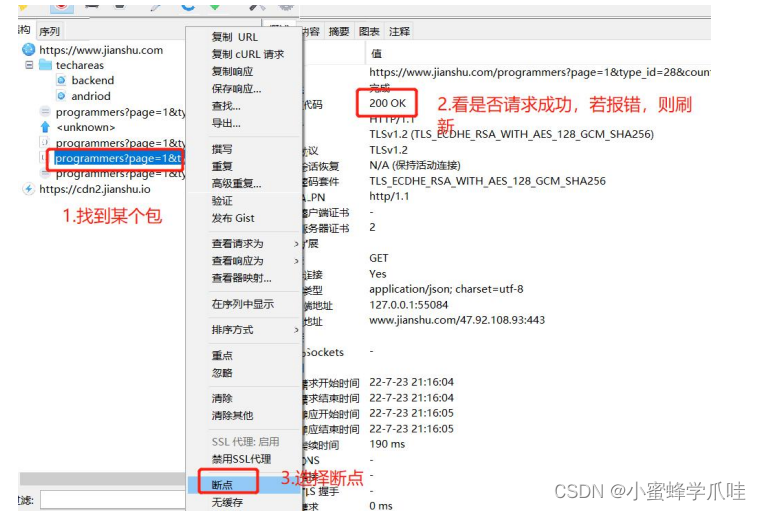Open the 图表 tab

click(369, 32)
